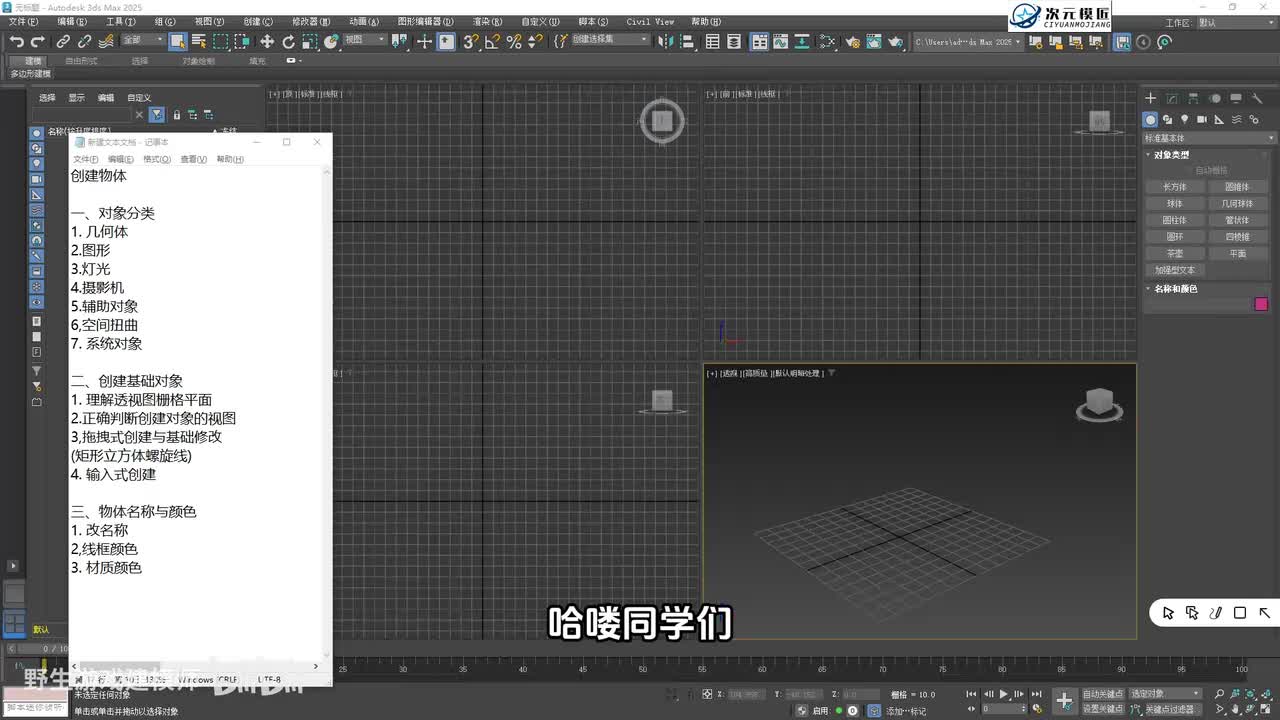Toggle Window/Crossing selection mode
Image resolution: width=1280 pixels, height=720 pixels.
(242, 41)
